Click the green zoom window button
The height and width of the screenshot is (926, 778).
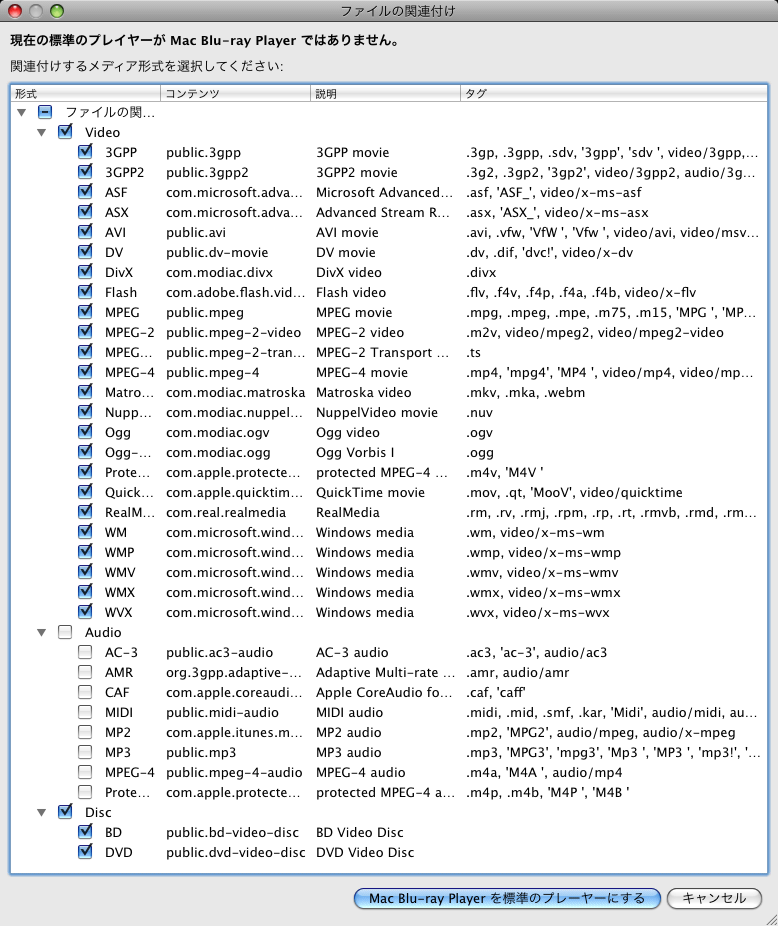(57, 11)
